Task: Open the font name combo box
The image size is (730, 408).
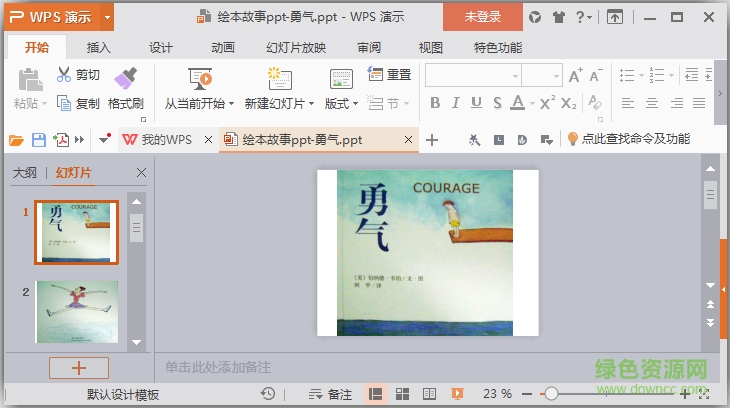Action: [x=472, y=75]
